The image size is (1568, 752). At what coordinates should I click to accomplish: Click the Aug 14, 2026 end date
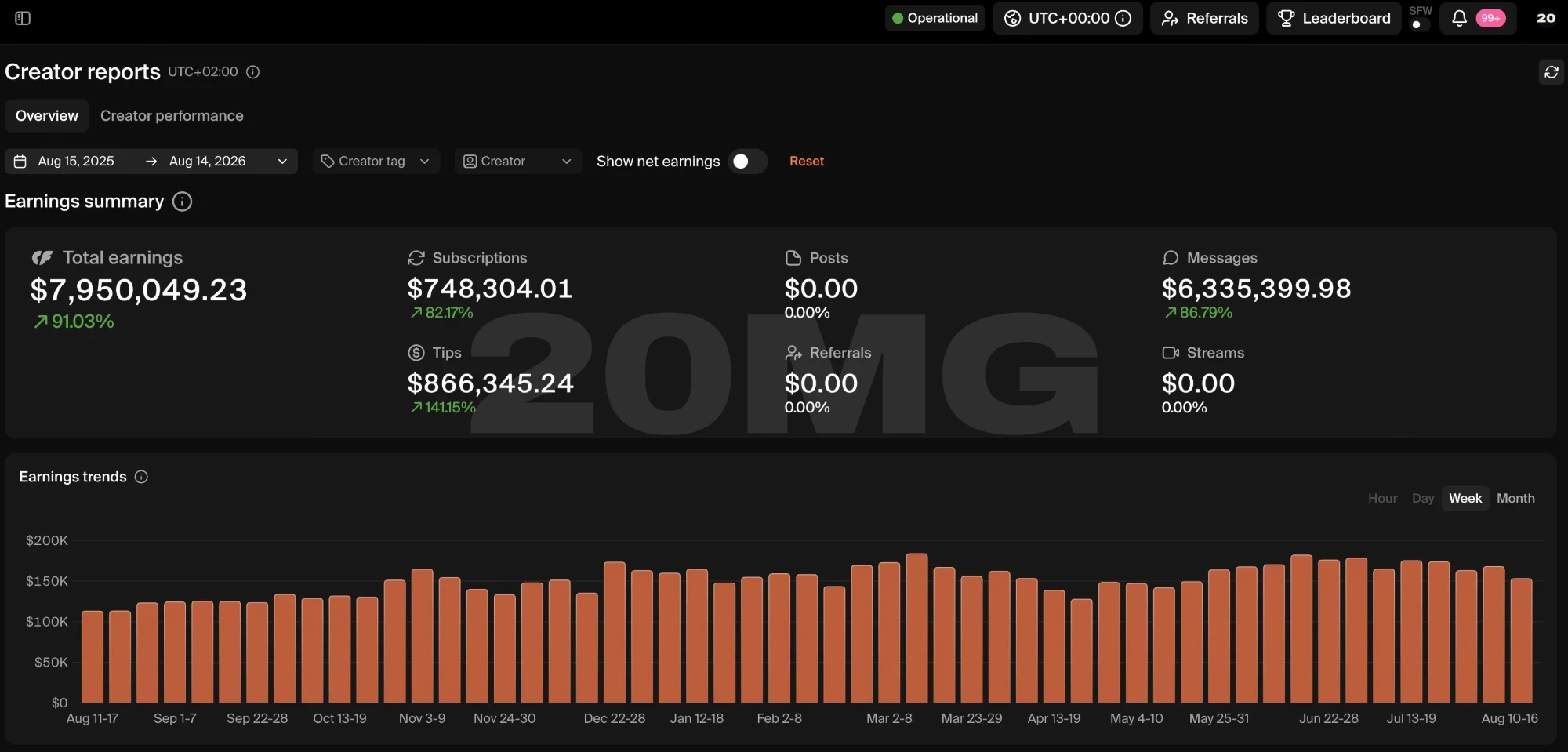(207, 162)
